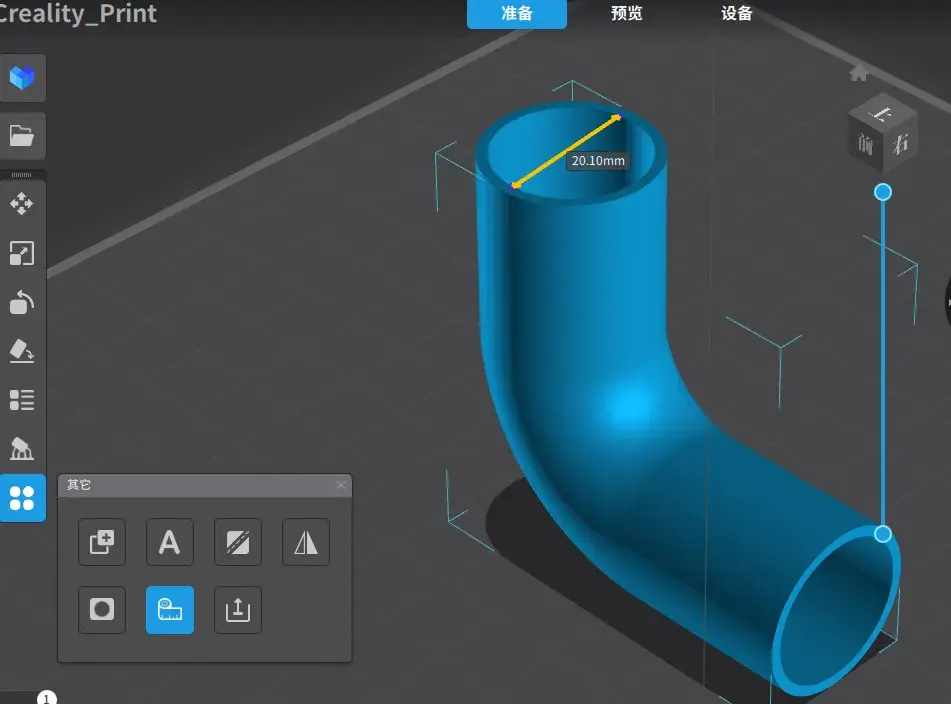Close the 其它 tools panel
Image resolution: width=951 pixels, height=704 pixels.
point(341,485)
